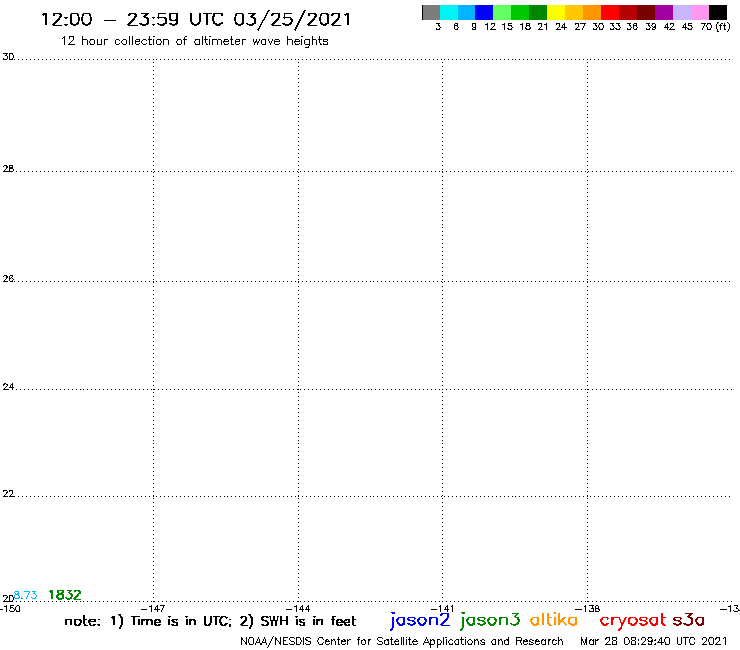This screenshot has width=740, height=650.
Task: Click the legend number '33'
Action: pyautogui.click(x=615, y=27)
